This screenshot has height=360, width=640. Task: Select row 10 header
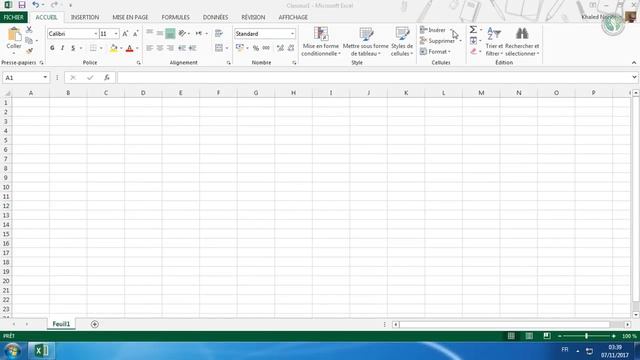click(6, 187)
